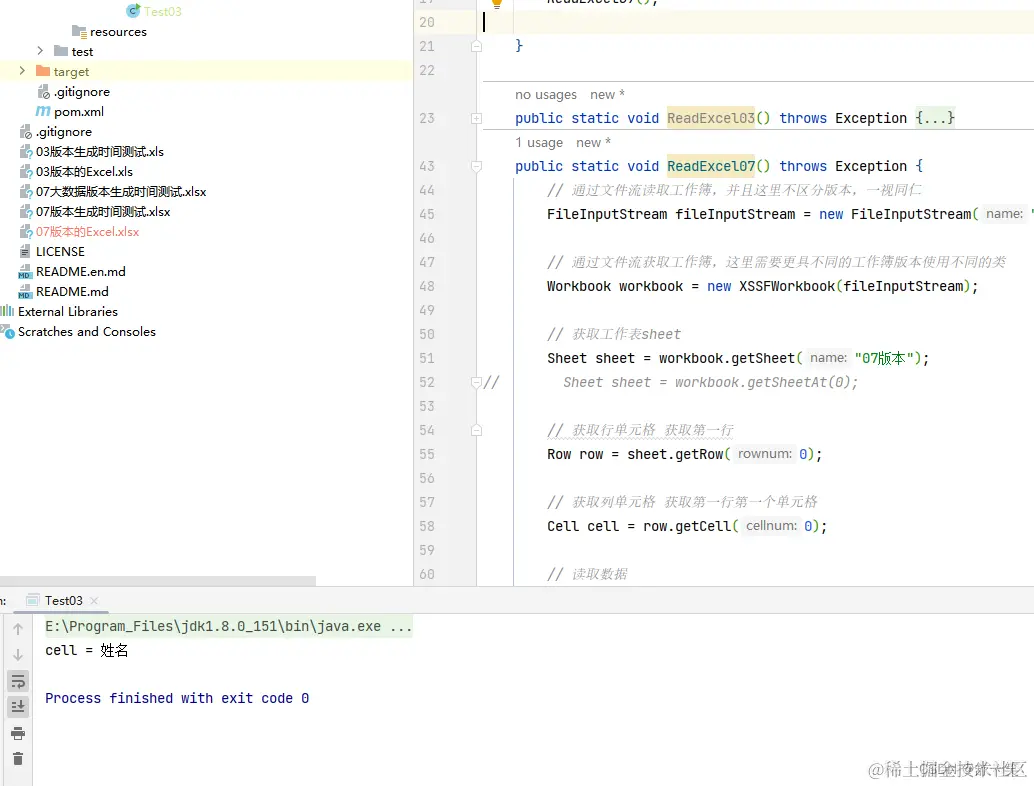Screen dimensions: 1034x786
Task: Click the LICENSE file icon
Action: coord(25,251)
